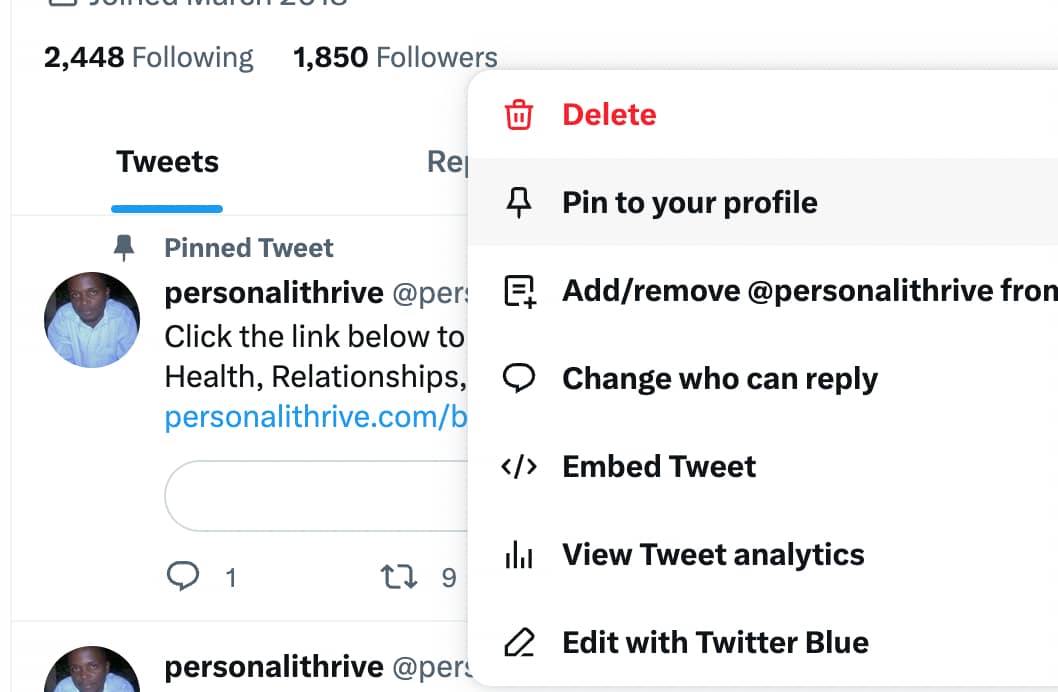Click the personalithrive name on the pinned tweet
The width and height of the screenshot is (1058, 692).
[x=274, y=293]
